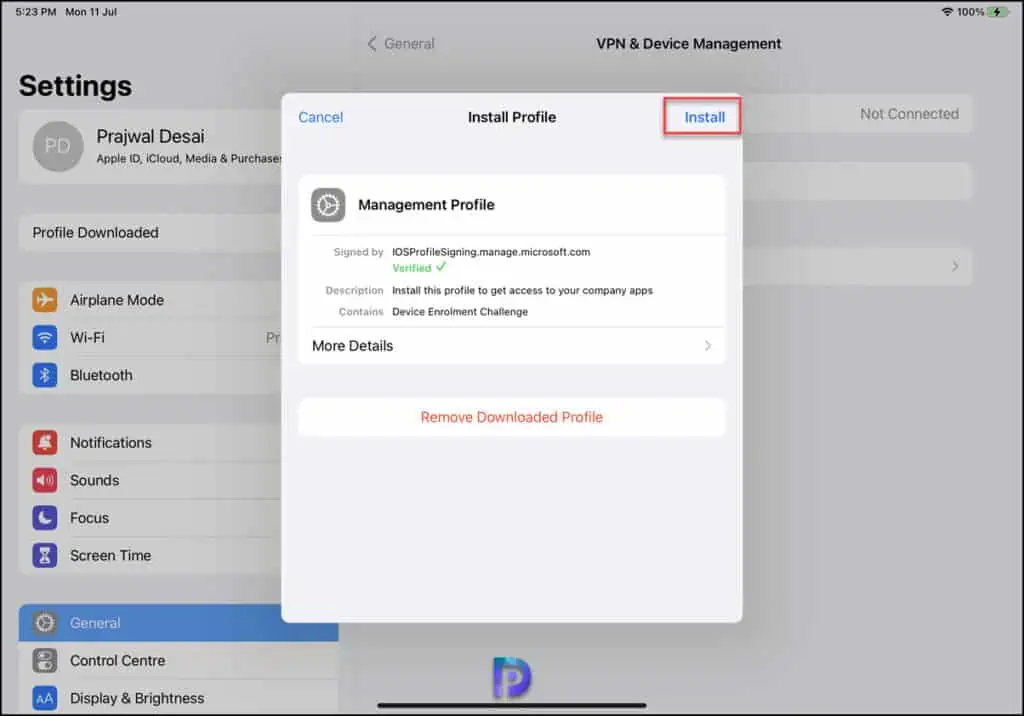
Task: Click the Airplane Mode icon
Action: (44, 300)
